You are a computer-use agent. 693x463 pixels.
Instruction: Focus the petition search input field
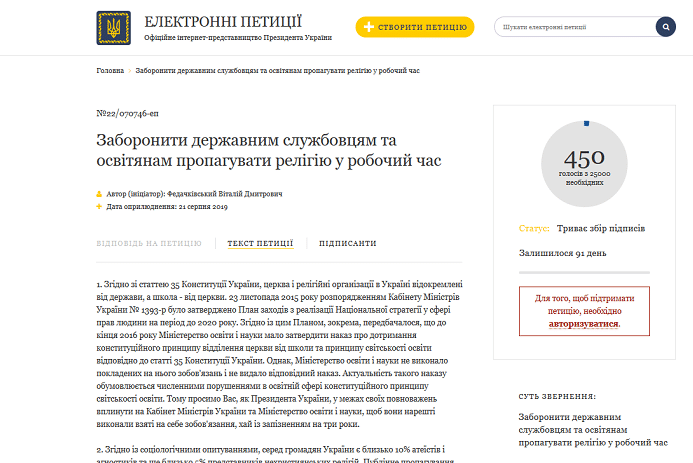tap(575, 27)
